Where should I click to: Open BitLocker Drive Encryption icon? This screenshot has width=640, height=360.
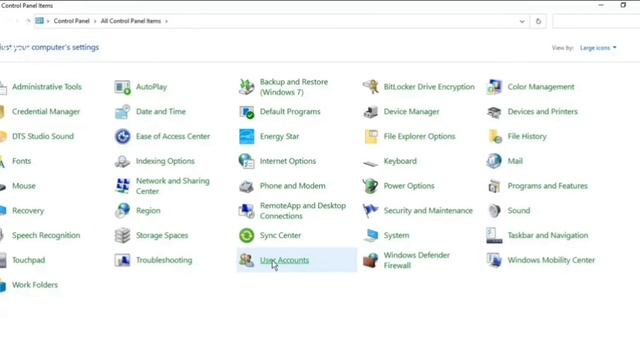(x=371, y=87)
